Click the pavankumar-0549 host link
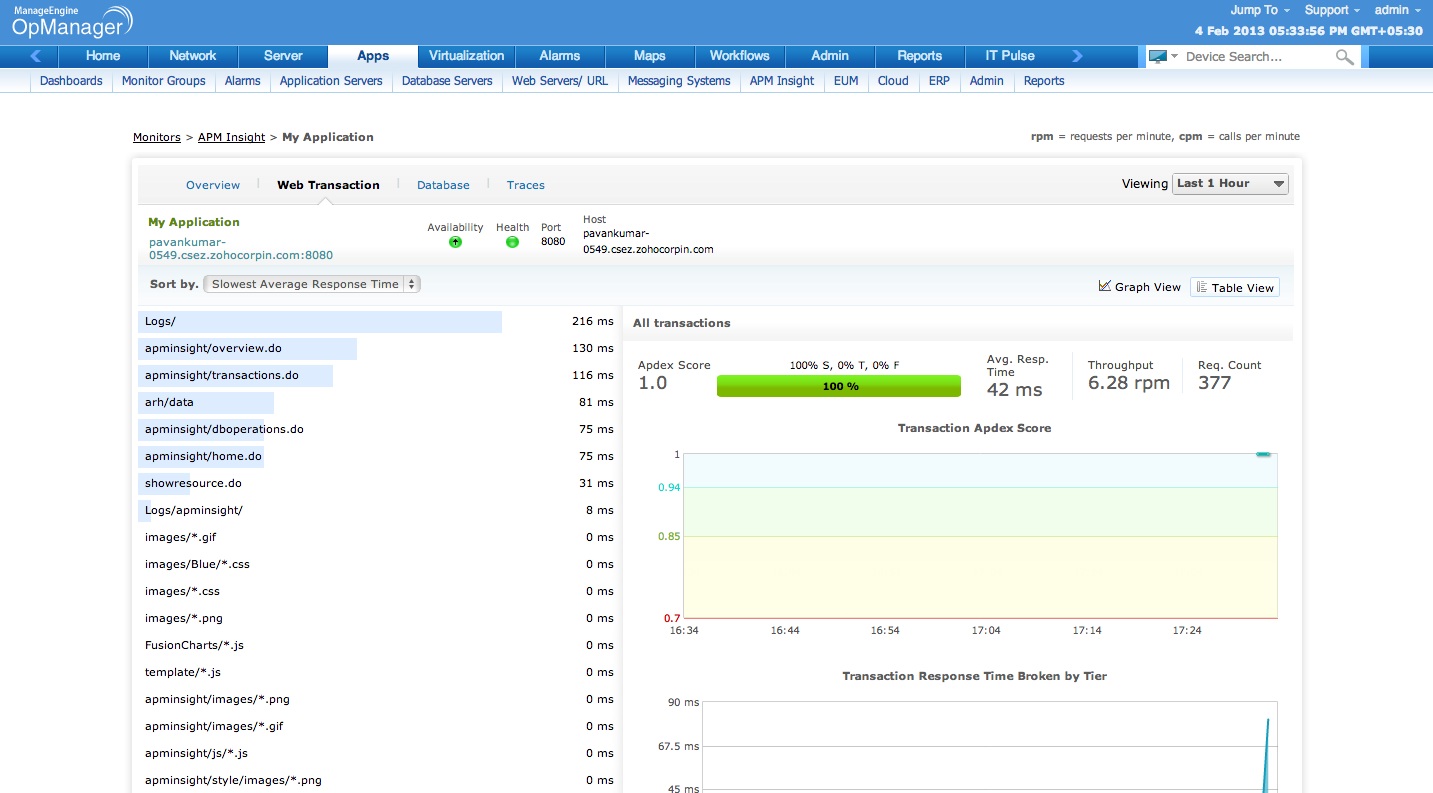1433x793 pixels. click(241, 248)
